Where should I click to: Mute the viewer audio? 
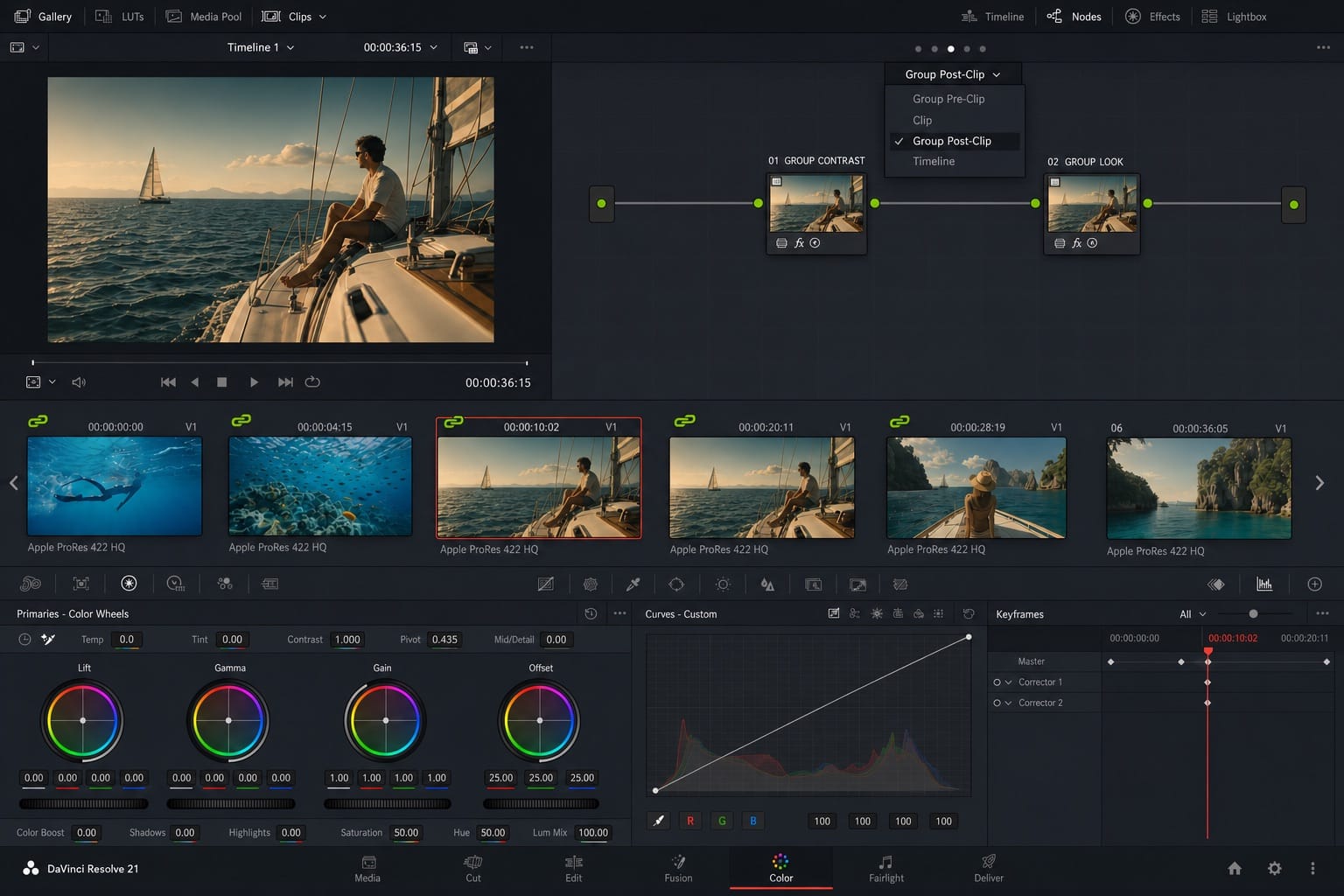79,382
